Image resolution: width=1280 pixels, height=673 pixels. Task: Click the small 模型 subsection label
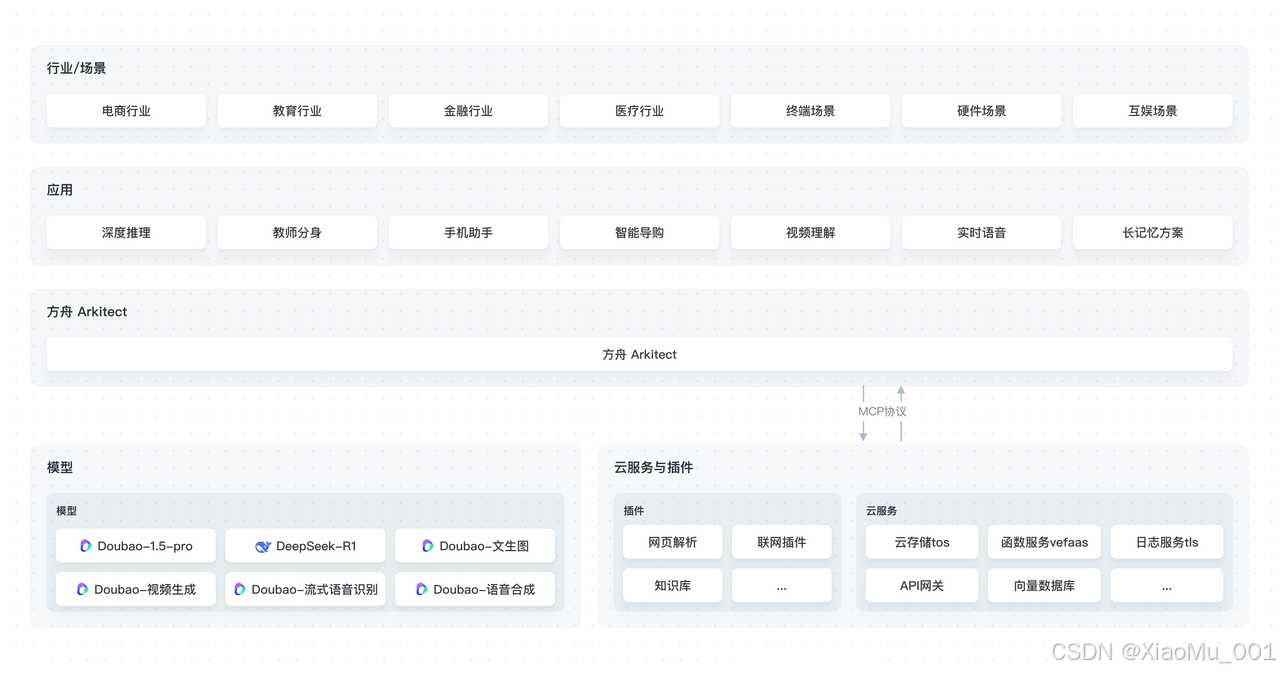coord(67,510)
